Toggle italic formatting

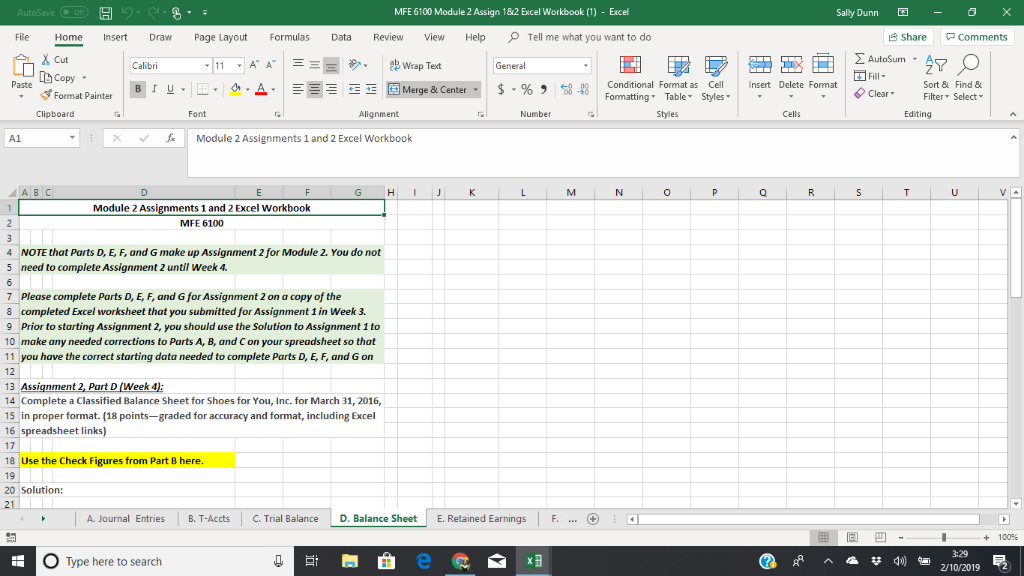[x=152, y=89]
